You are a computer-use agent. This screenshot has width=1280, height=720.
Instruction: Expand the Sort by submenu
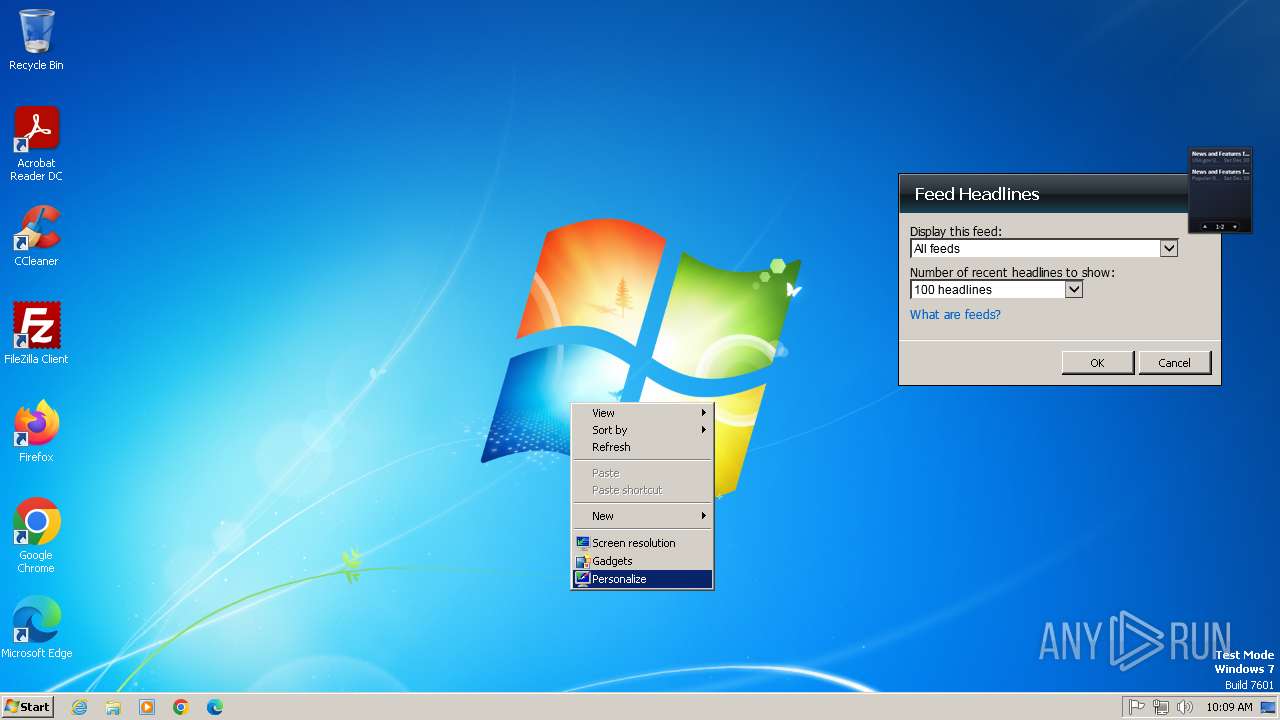pyautogui.click(x=642, y=430)
